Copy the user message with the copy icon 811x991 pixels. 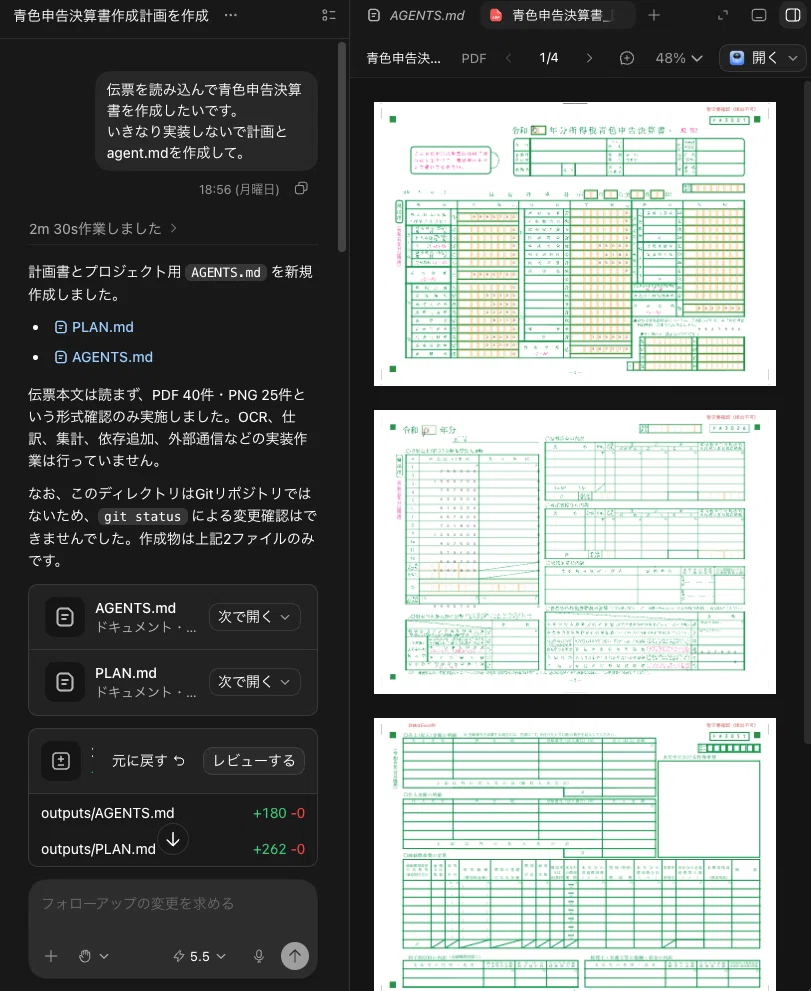(x=302, y=188)
